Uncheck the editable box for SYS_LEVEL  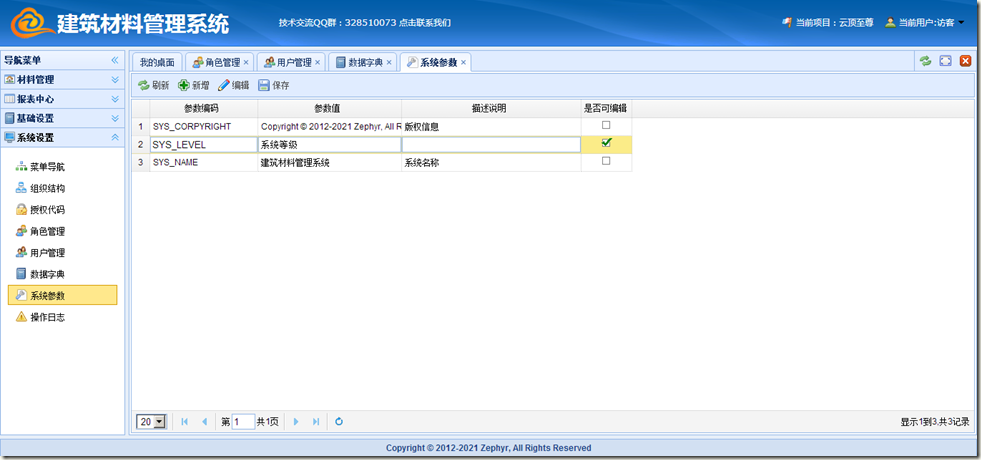(x=606, y=143)
